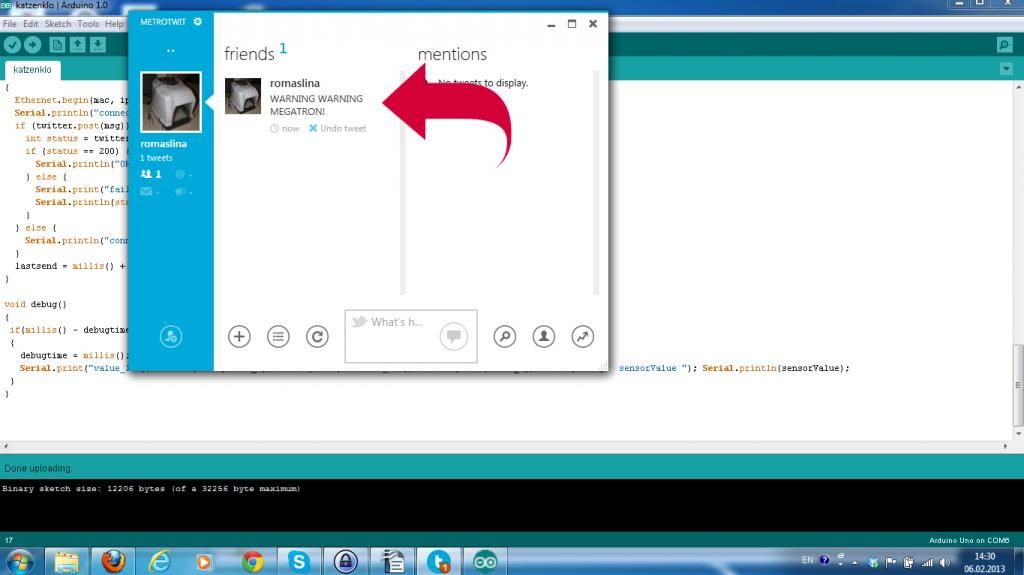Open the user profile lookup icon
This screenshot has width=1024, height=575.
coord(544,337)
